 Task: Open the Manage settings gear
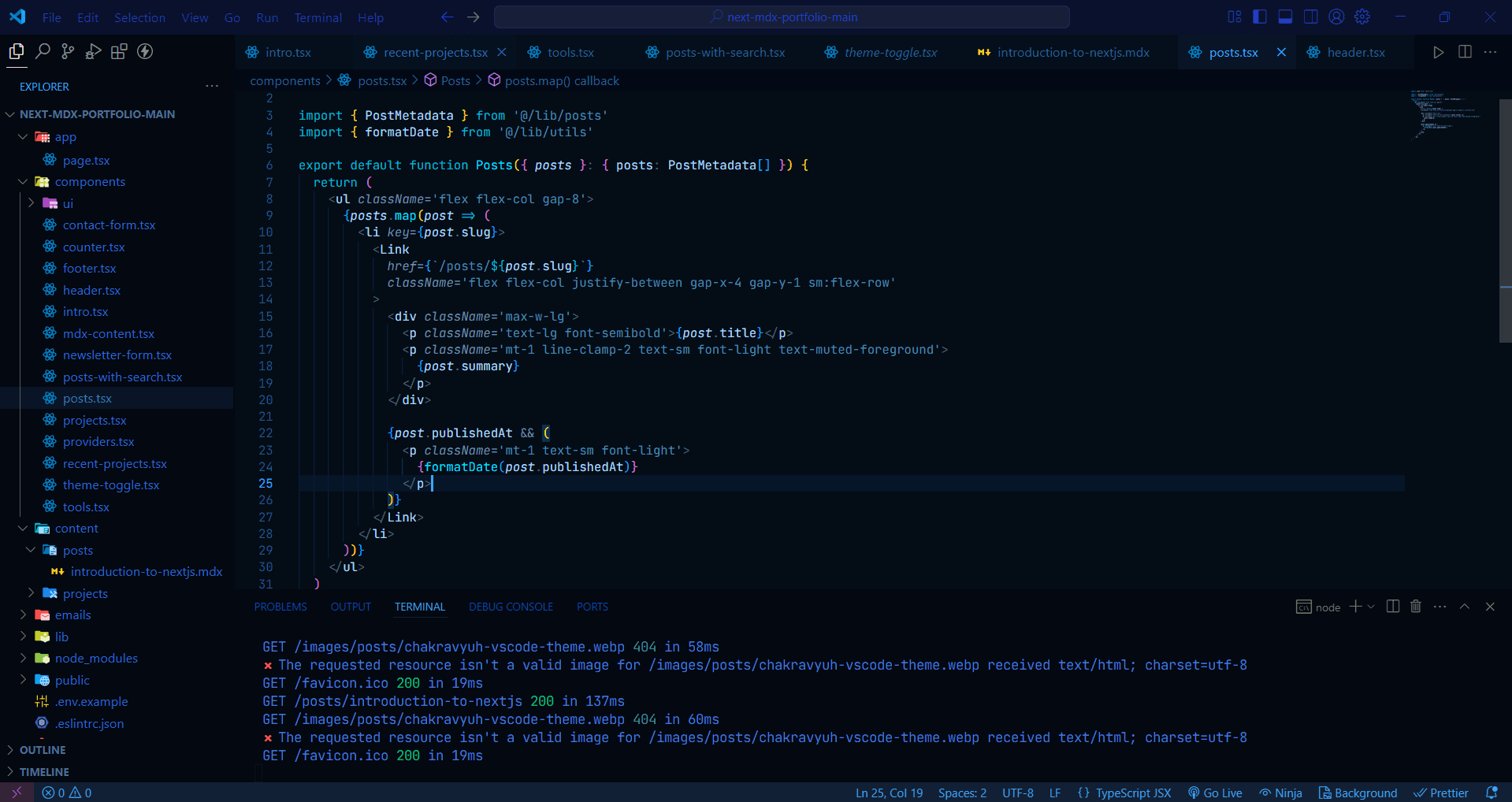coord(1362,17)
